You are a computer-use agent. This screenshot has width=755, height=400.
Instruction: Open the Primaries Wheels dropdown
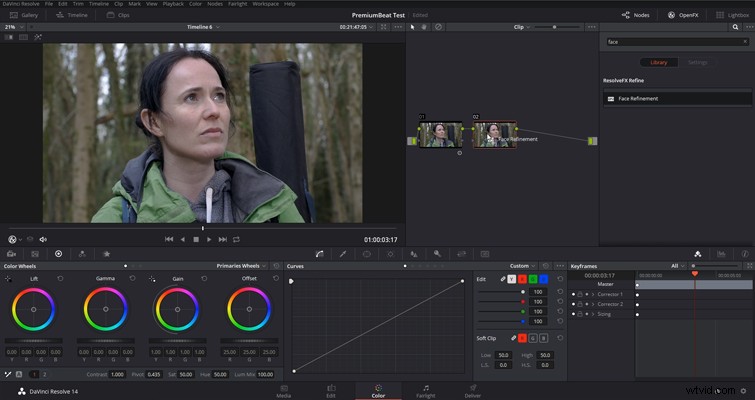point(241,266)
